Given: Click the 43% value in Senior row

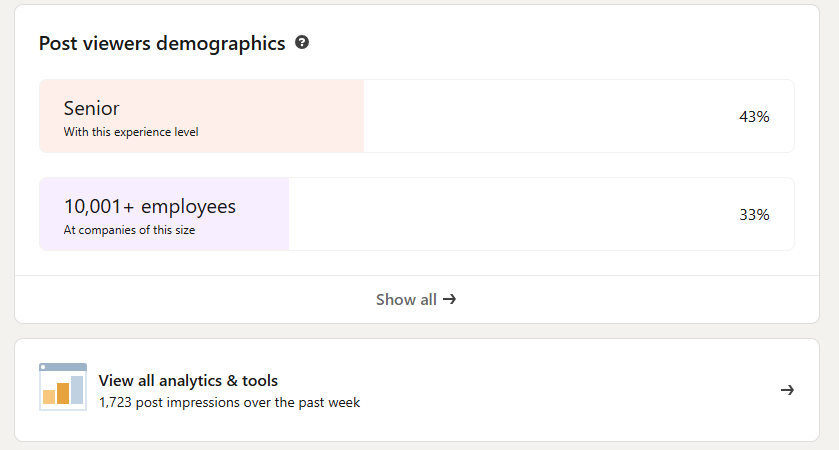Looking at the screenshot, I should click(754, 117).
